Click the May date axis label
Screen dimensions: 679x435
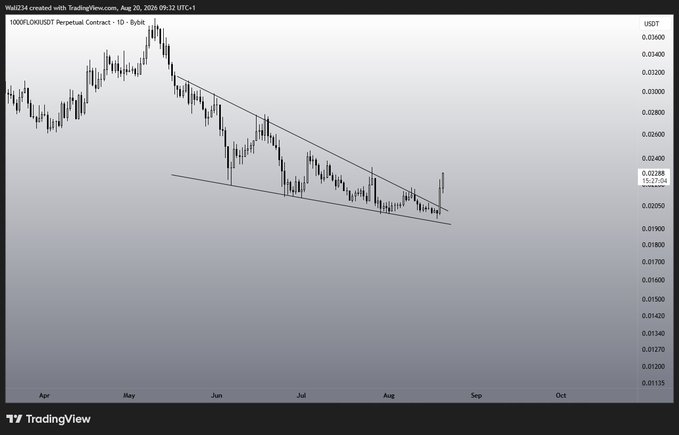(129, 396)
